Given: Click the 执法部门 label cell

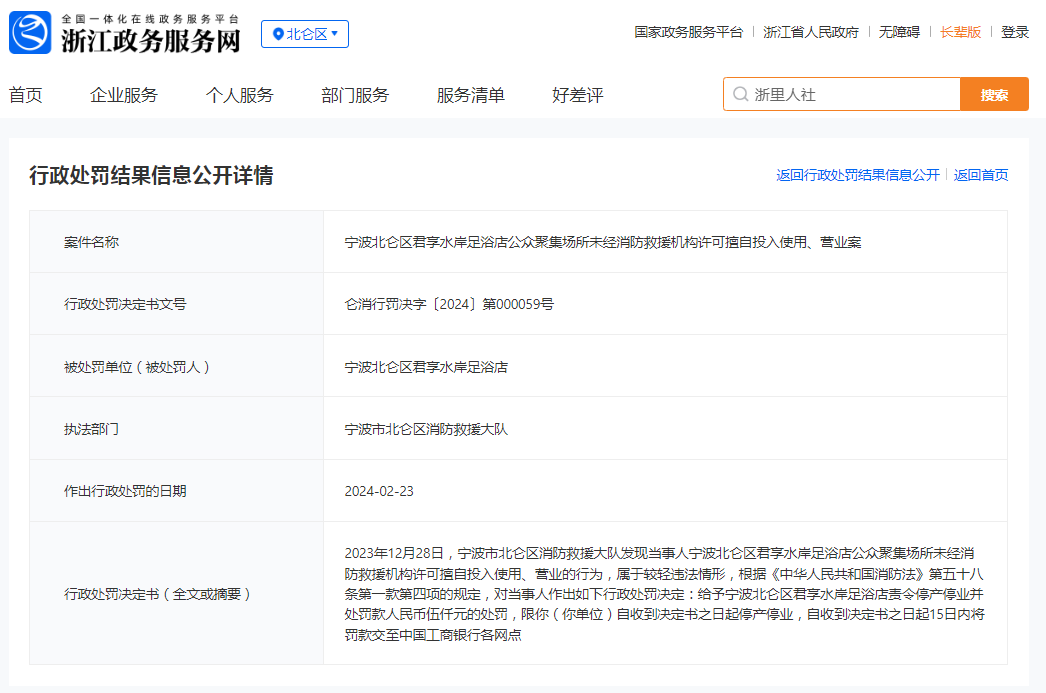Looking at the screenshot, I should point(177,428).
